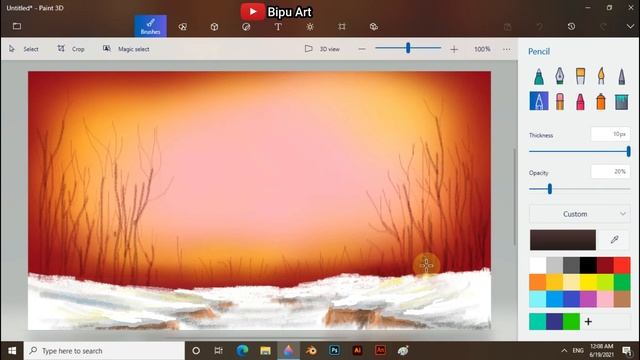Open the 2D shapes tab
This screenshot has width=640, height=360.
click(x=182, y=27)
